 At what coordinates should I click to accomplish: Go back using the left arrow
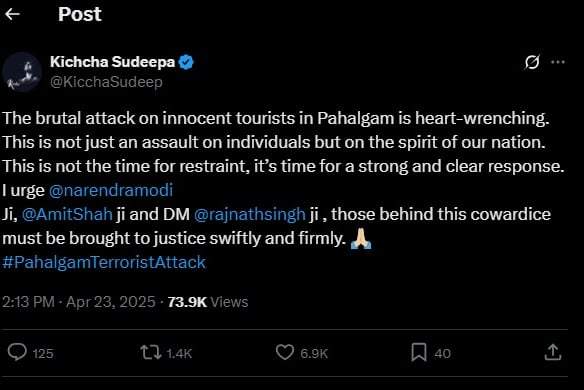12,14
